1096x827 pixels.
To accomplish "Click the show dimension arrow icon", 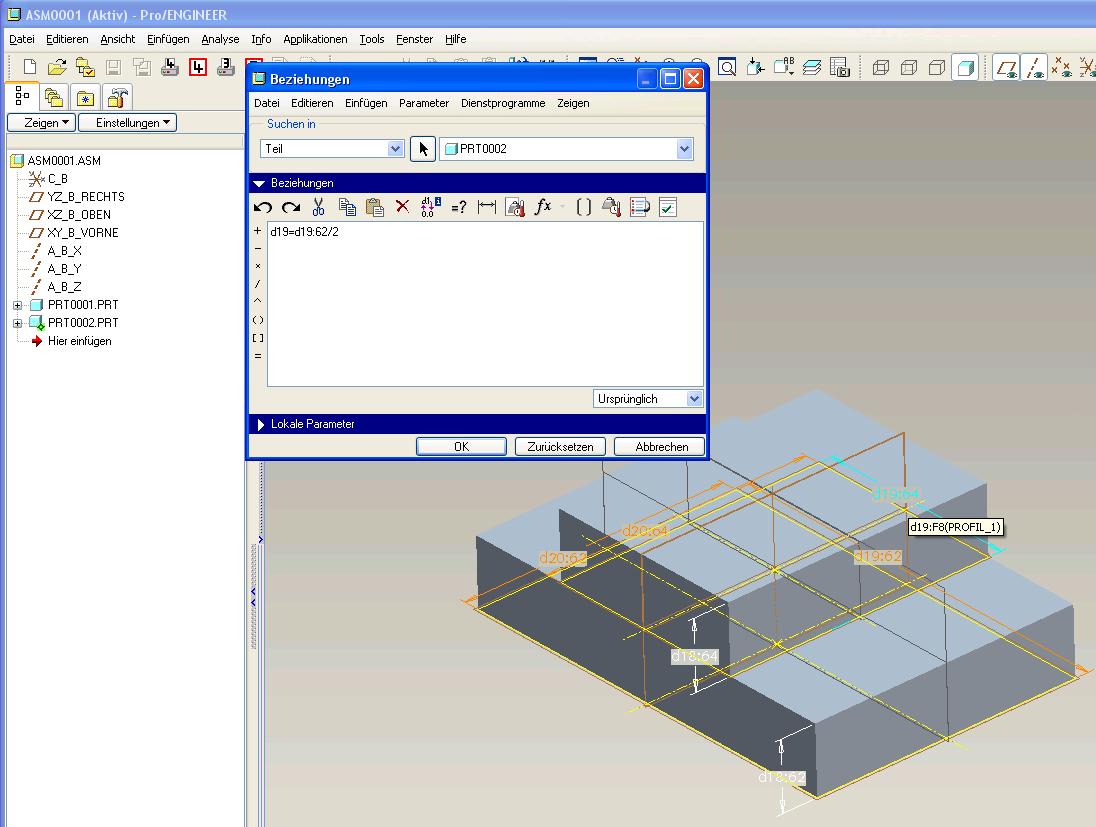I will point(486,207).
